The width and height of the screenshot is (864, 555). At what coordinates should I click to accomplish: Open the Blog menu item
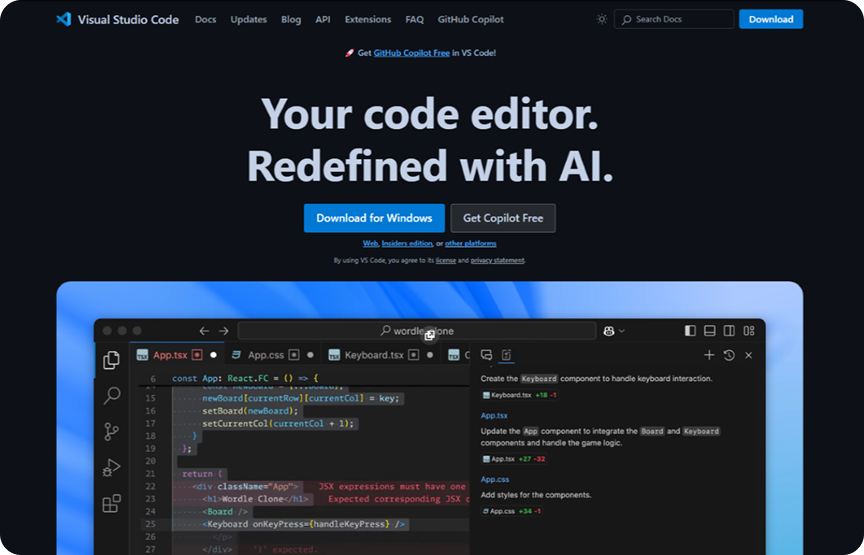tap(291, 19)
